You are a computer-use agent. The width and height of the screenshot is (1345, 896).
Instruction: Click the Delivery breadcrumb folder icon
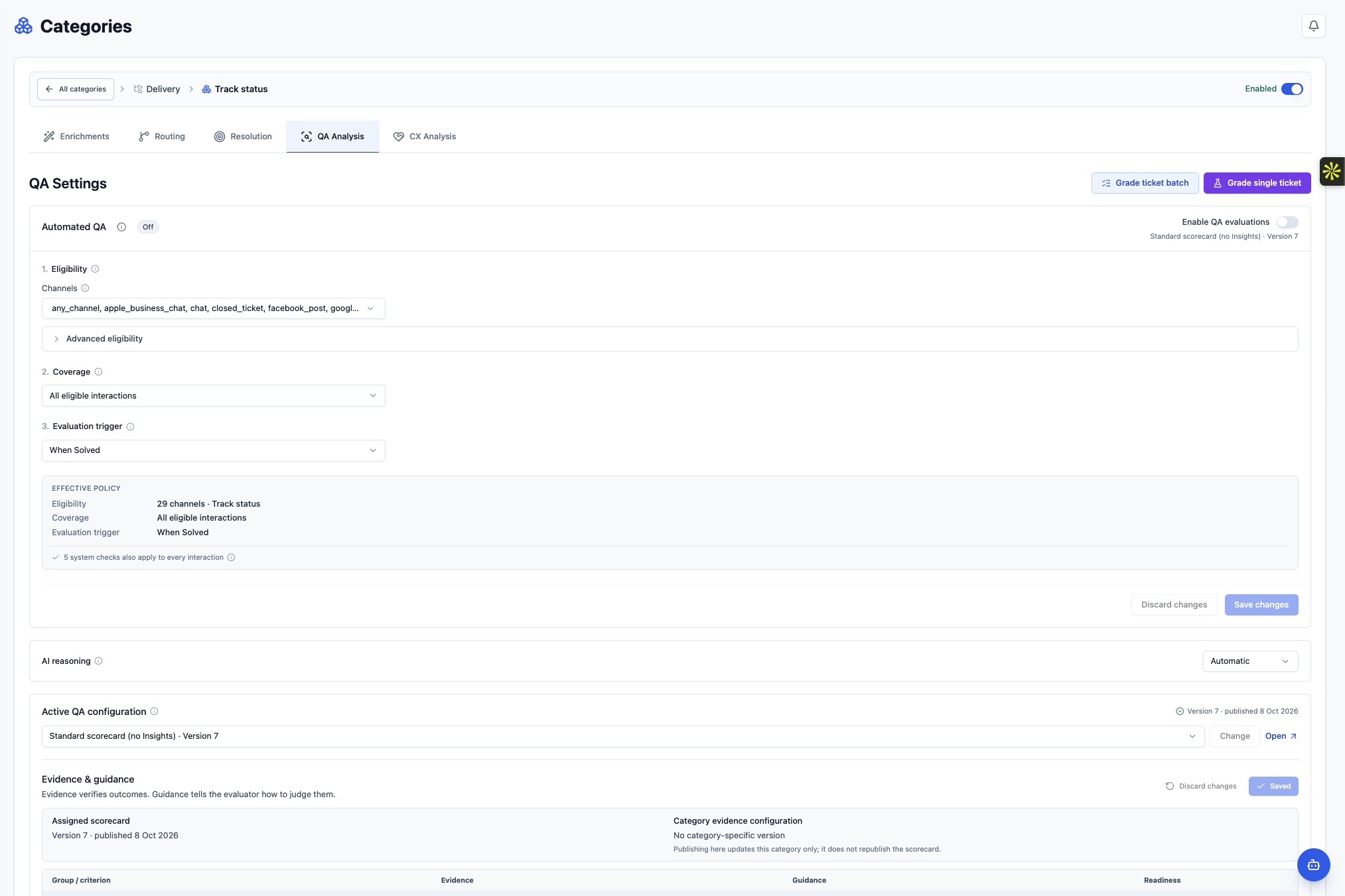point(138,89)
